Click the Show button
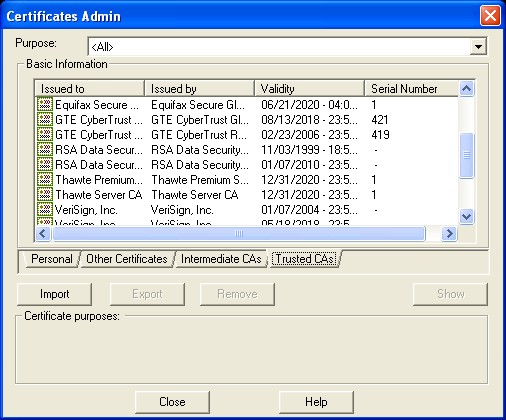 click(450, 294)
